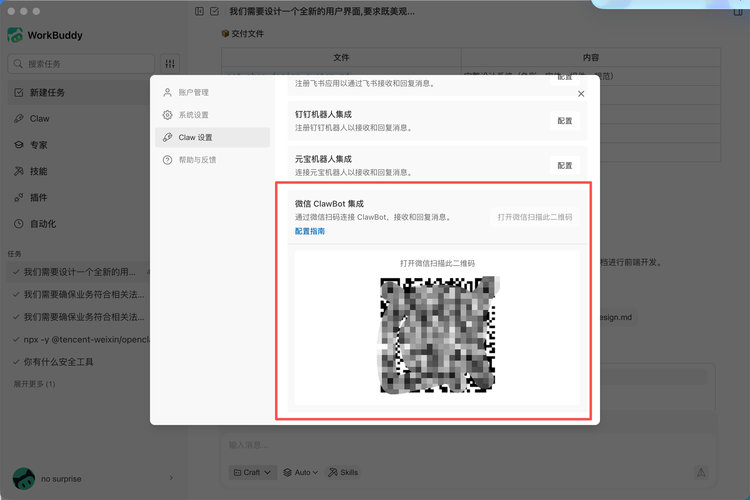Click the filter sliders icon beside search
This screenshot has width=750, height=500.
pyautogui.click(x=170, y=64)
